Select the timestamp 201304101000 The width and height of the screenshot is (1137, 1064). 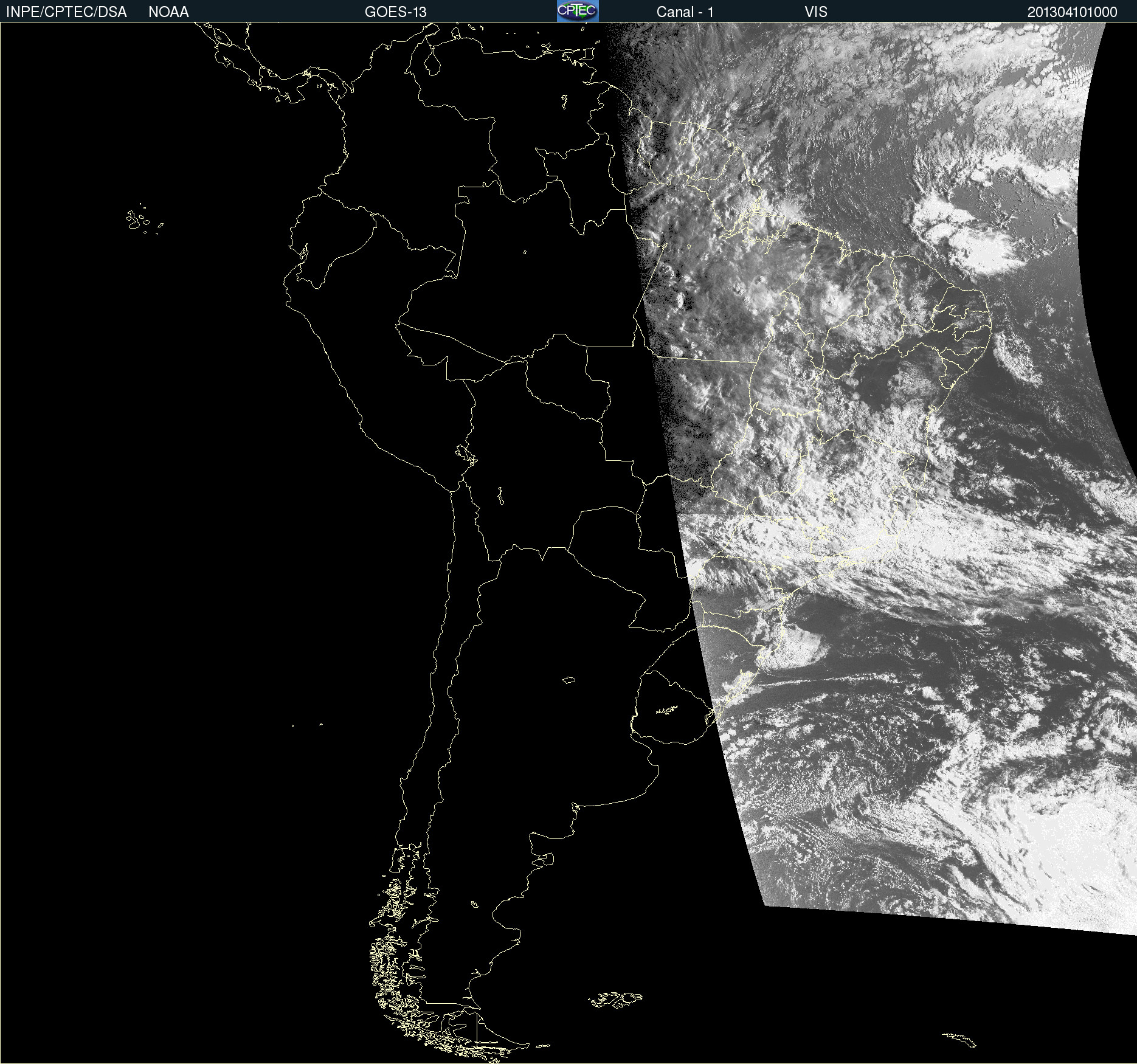[x=1072, y=12]
